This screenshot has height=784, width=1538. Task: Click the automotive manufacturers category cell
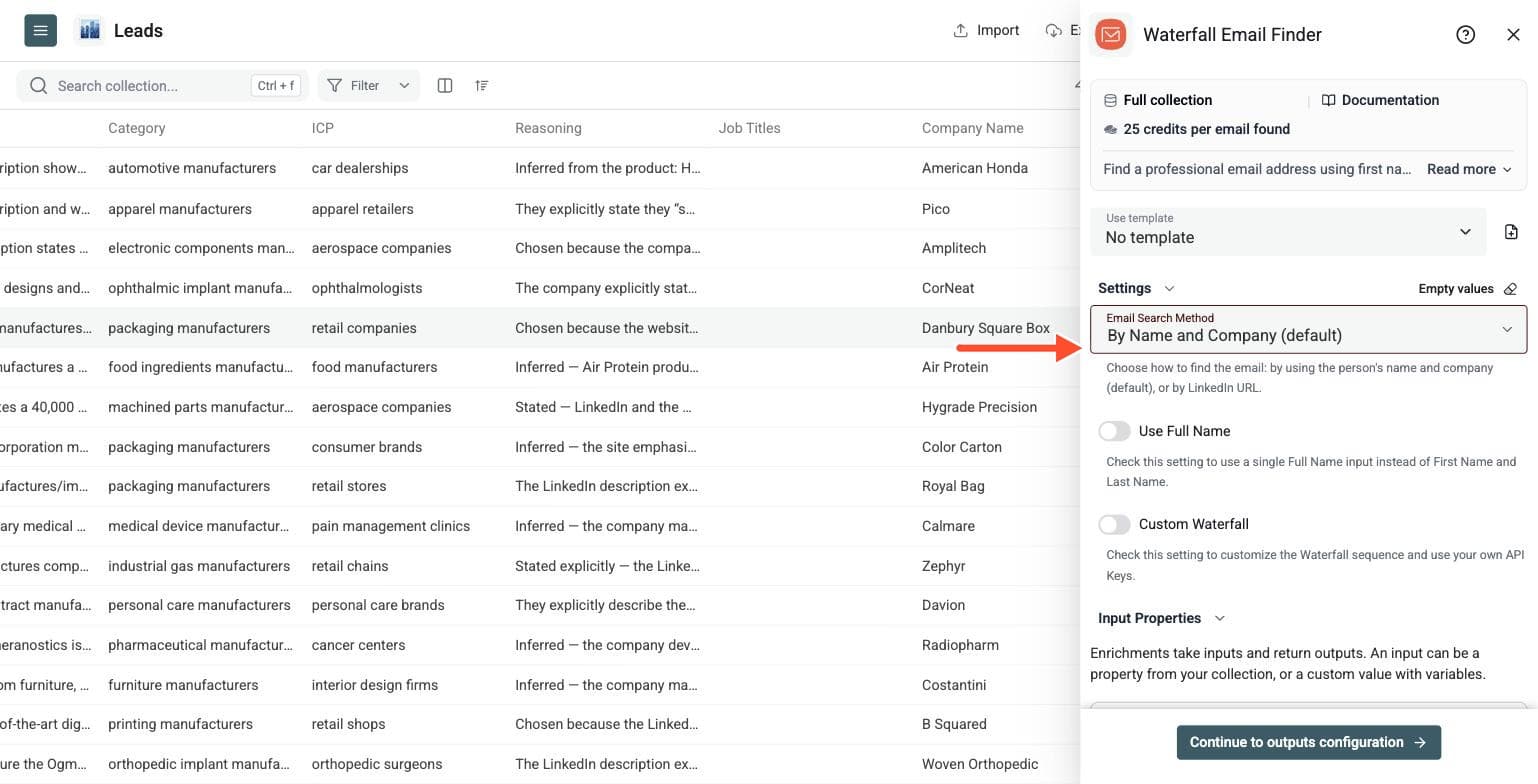(192, 168)
